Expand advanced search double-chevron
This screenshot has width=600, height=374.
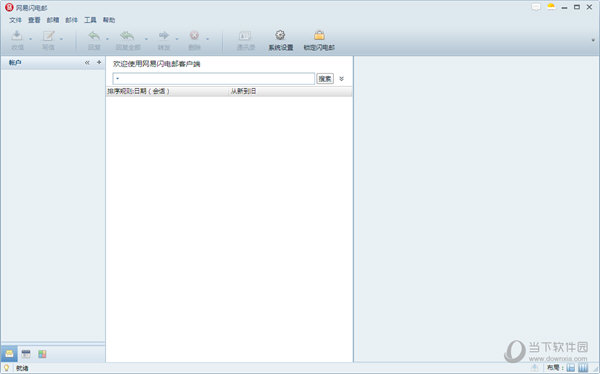(x=342, y=78)
